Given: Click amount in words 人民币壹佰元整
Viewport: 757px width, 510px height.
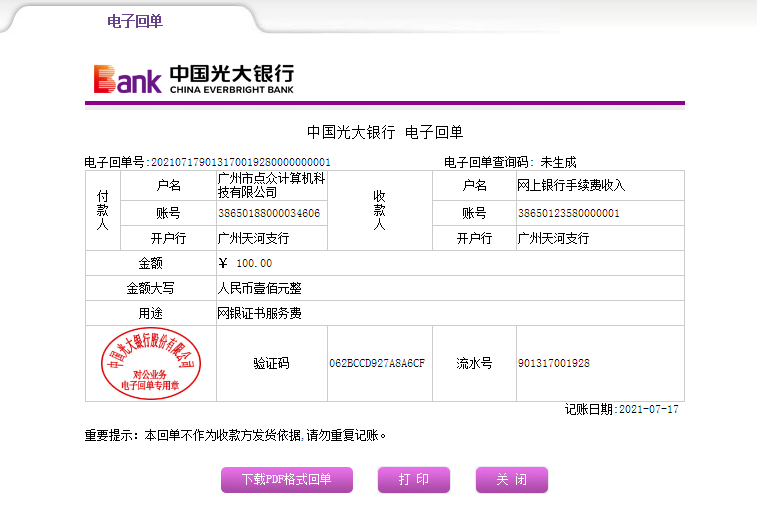Looking at the screenshot, I should (x=259, y=288).
